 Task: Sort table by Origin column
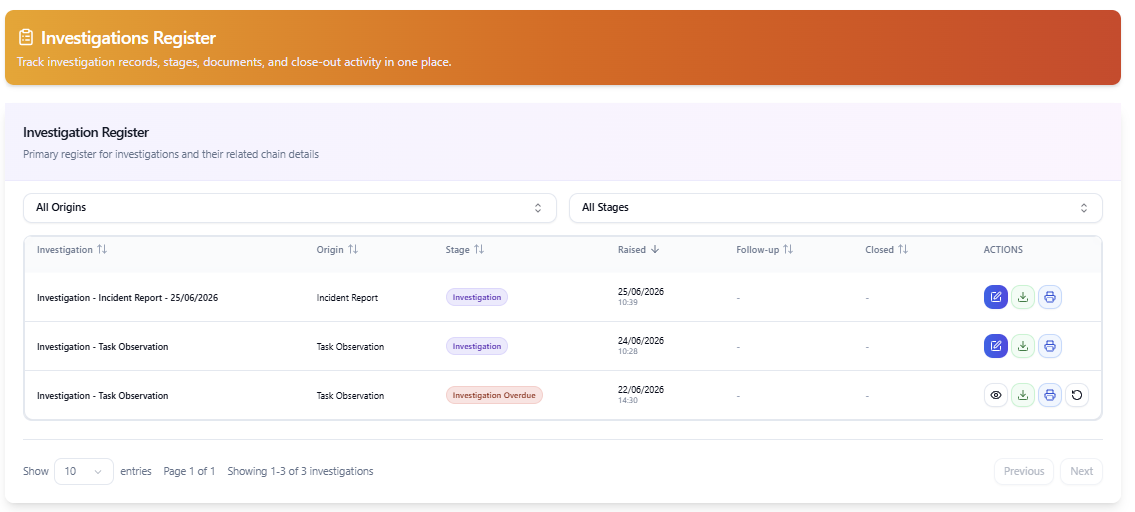coord(337,249)
